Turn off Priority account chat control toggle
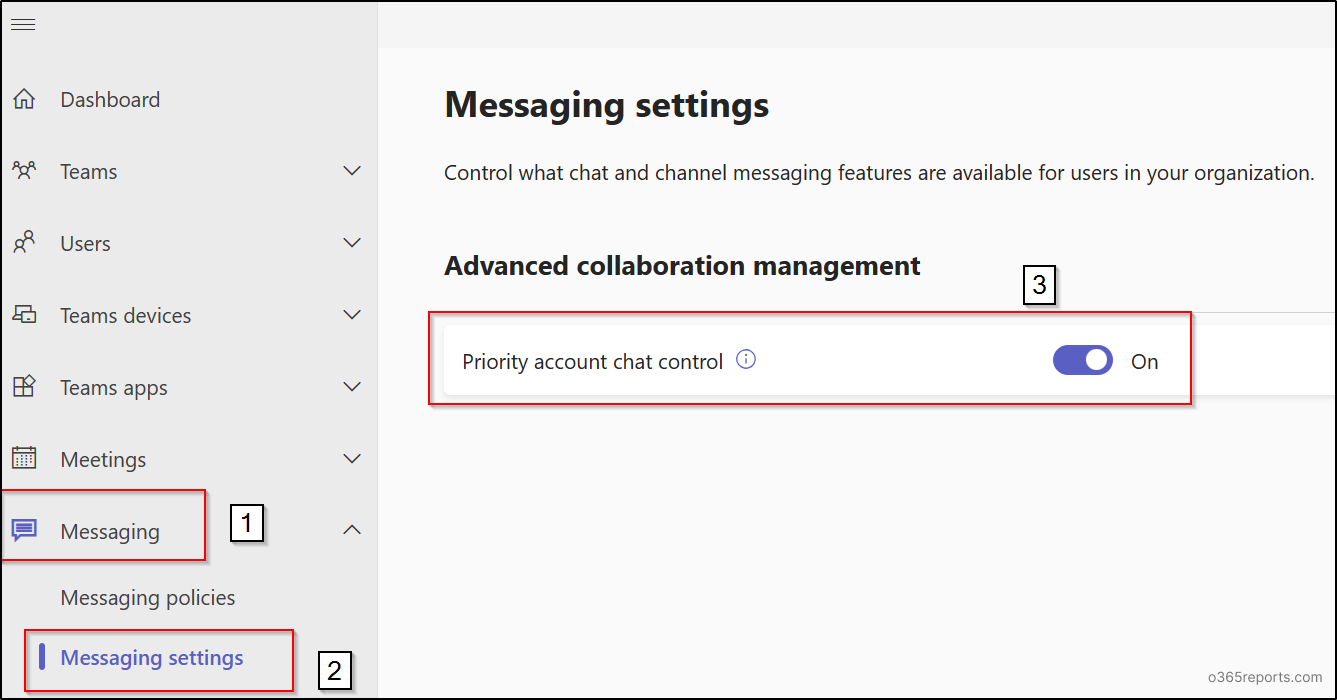The image size is (1337, 700). coord(1082,360)
